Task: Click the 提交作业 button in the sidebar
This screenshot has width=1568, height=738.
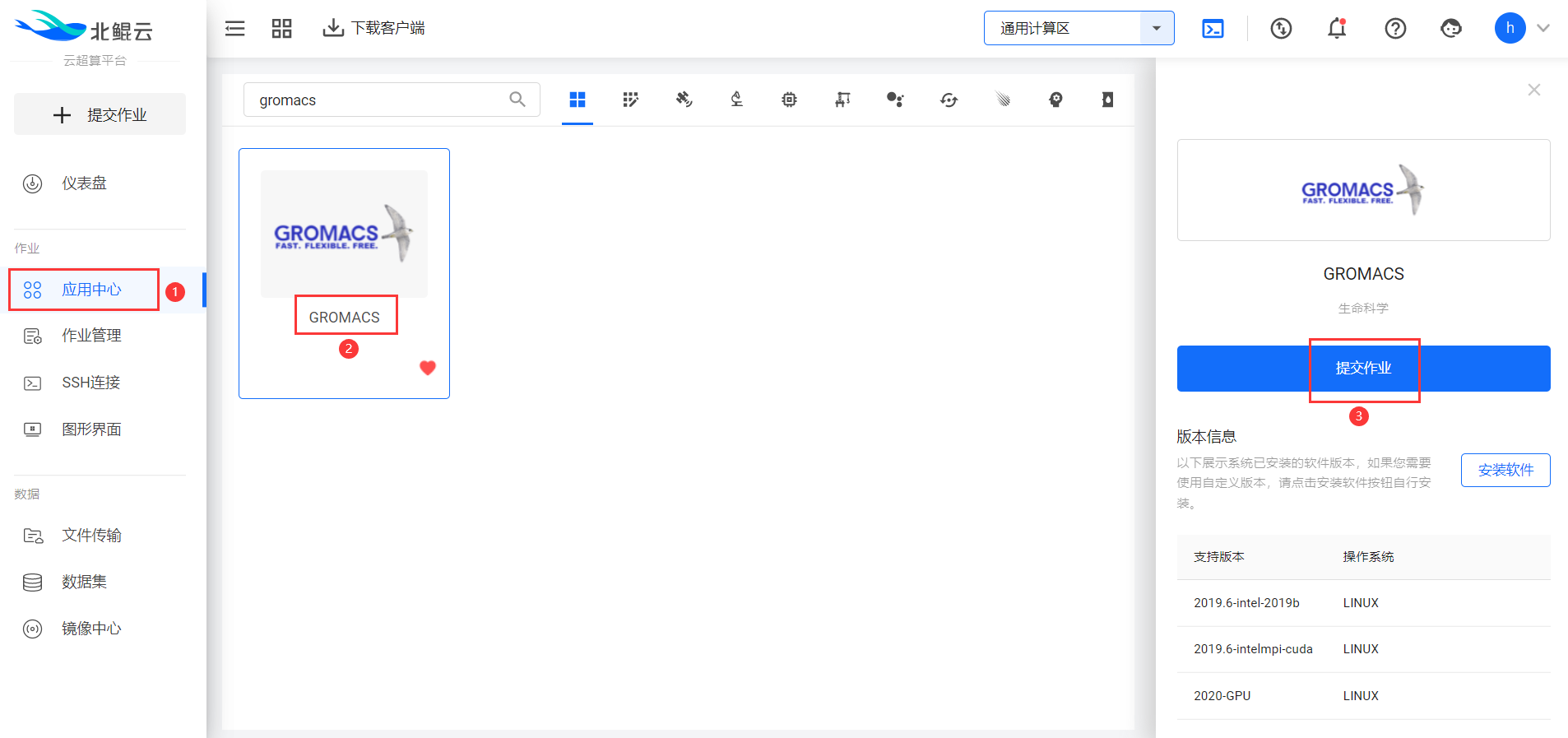Action: click(100, 114)
